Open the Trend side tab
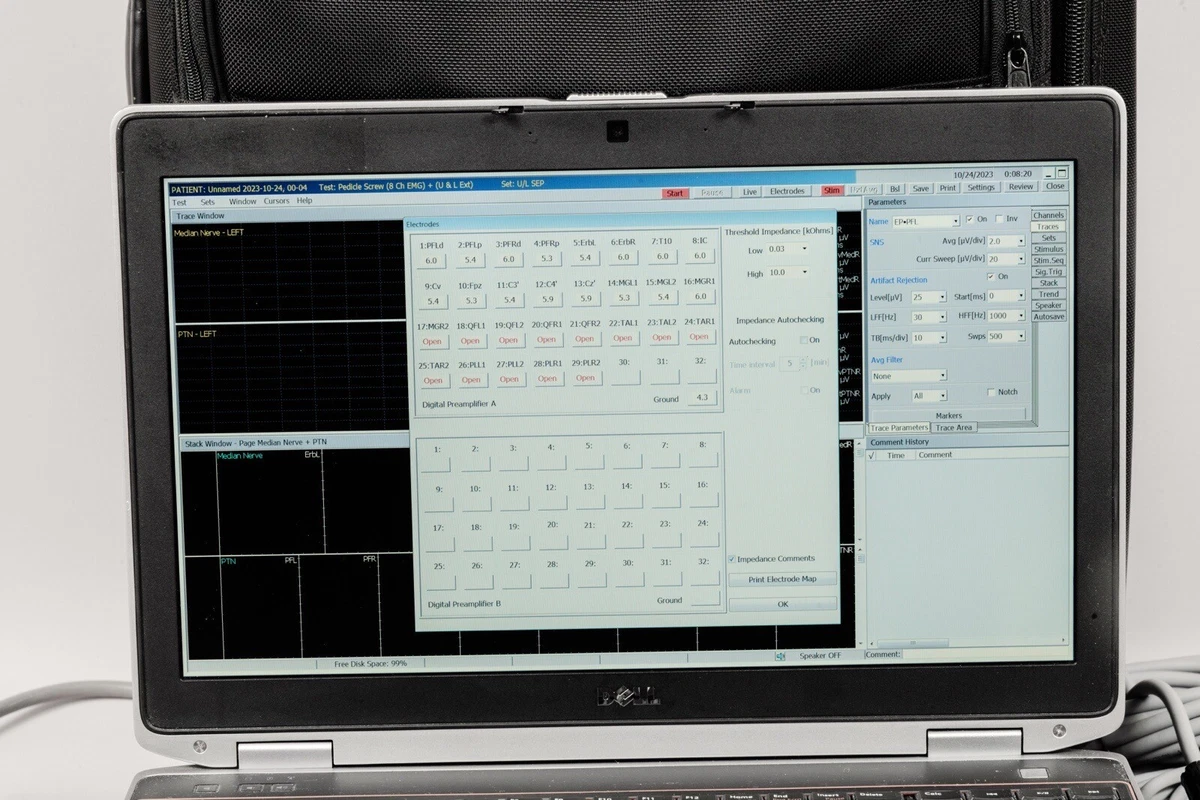Screen dimensions: 1200x800 click(1048, 294)
